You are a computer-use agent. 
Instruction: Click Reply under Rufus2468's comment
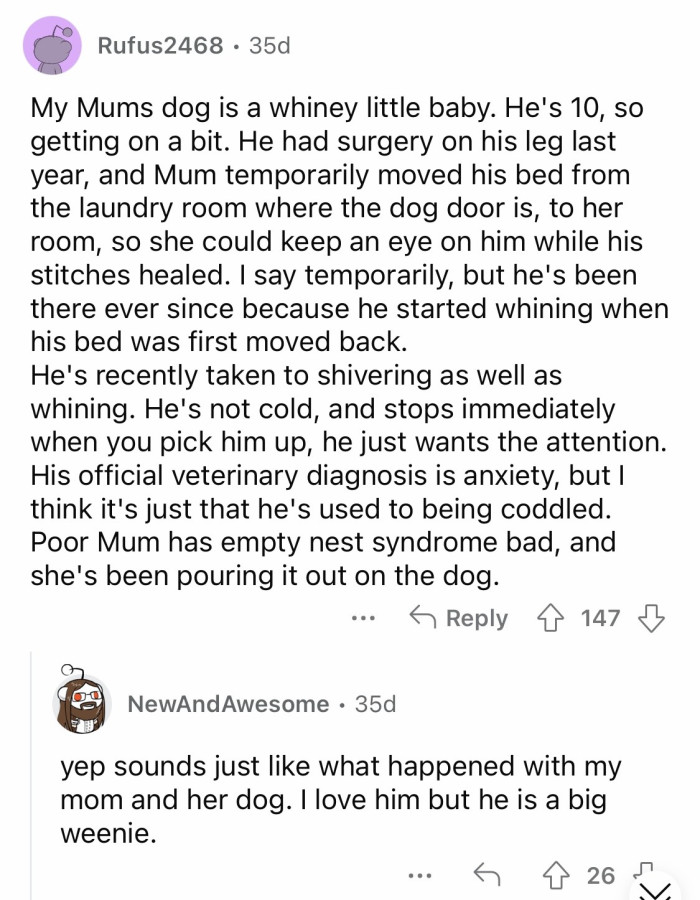459,618
